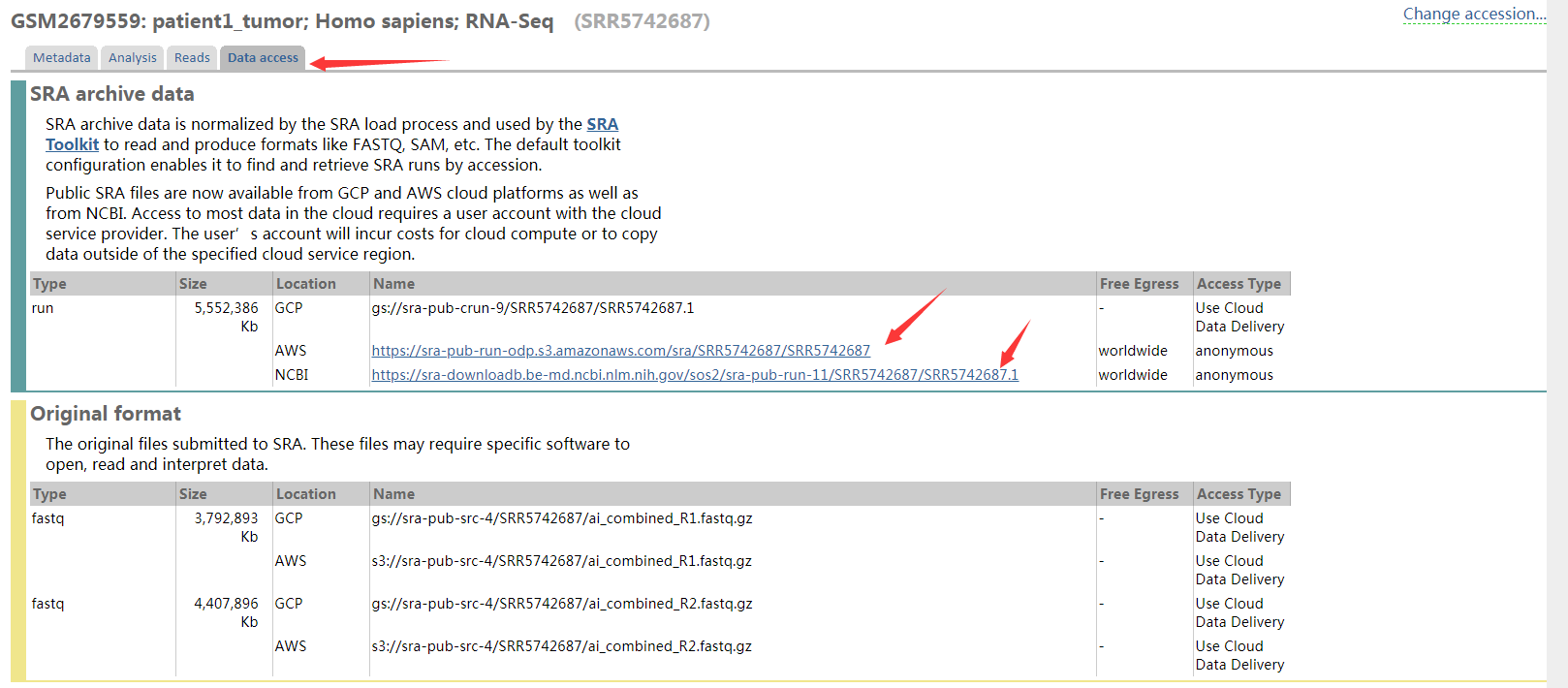Click gs://sra-pub-crun-9 SRR5742687.1 path
This screenshot has width=1568, height=688.
click(533, 308)
